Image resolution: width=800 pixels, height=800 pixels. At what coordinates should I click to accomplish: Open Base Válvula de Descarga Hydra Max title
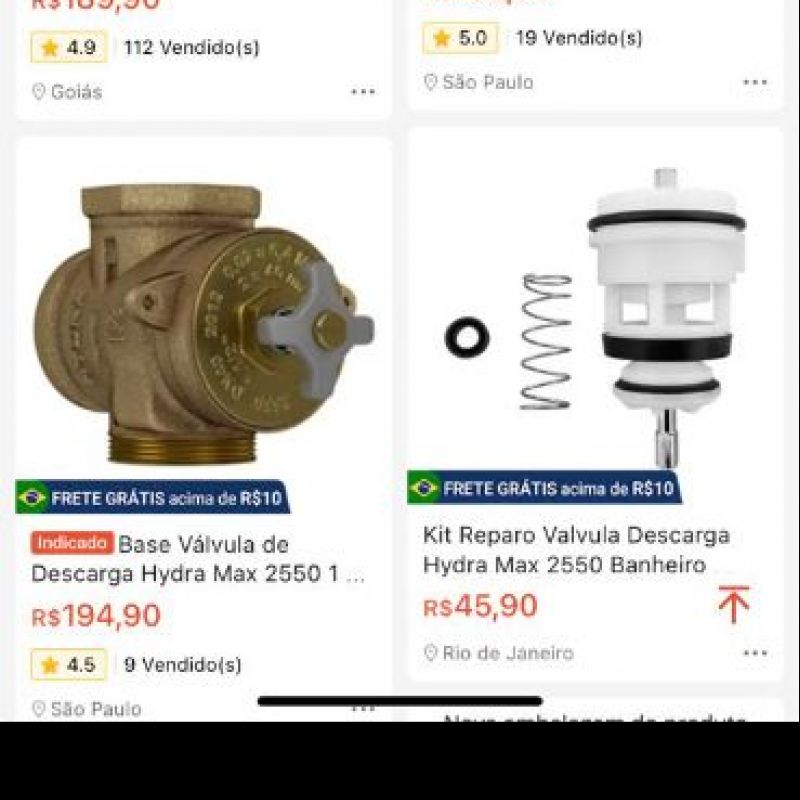coord(199,559)
